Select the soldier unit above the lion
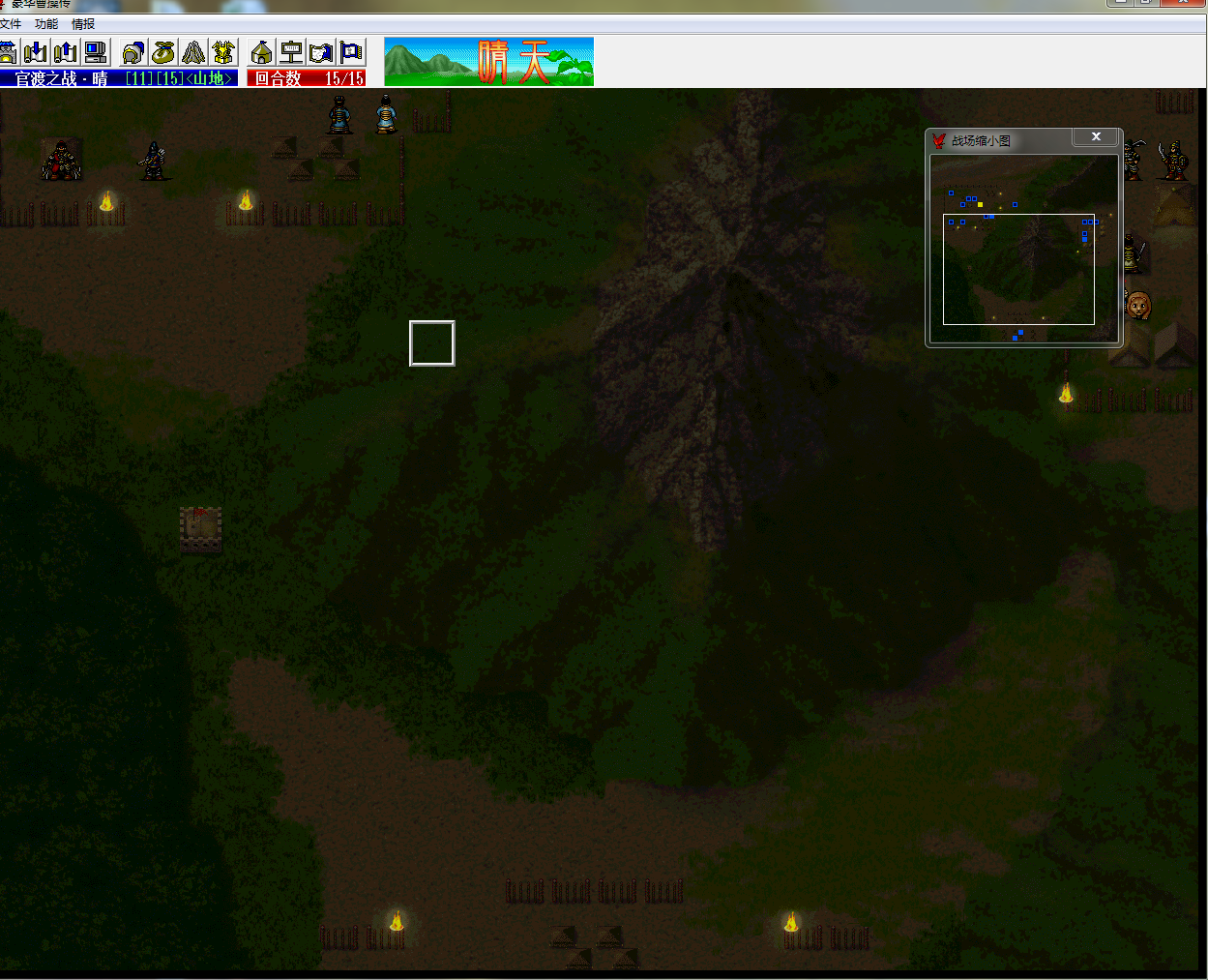 (x=1133, y=253)
